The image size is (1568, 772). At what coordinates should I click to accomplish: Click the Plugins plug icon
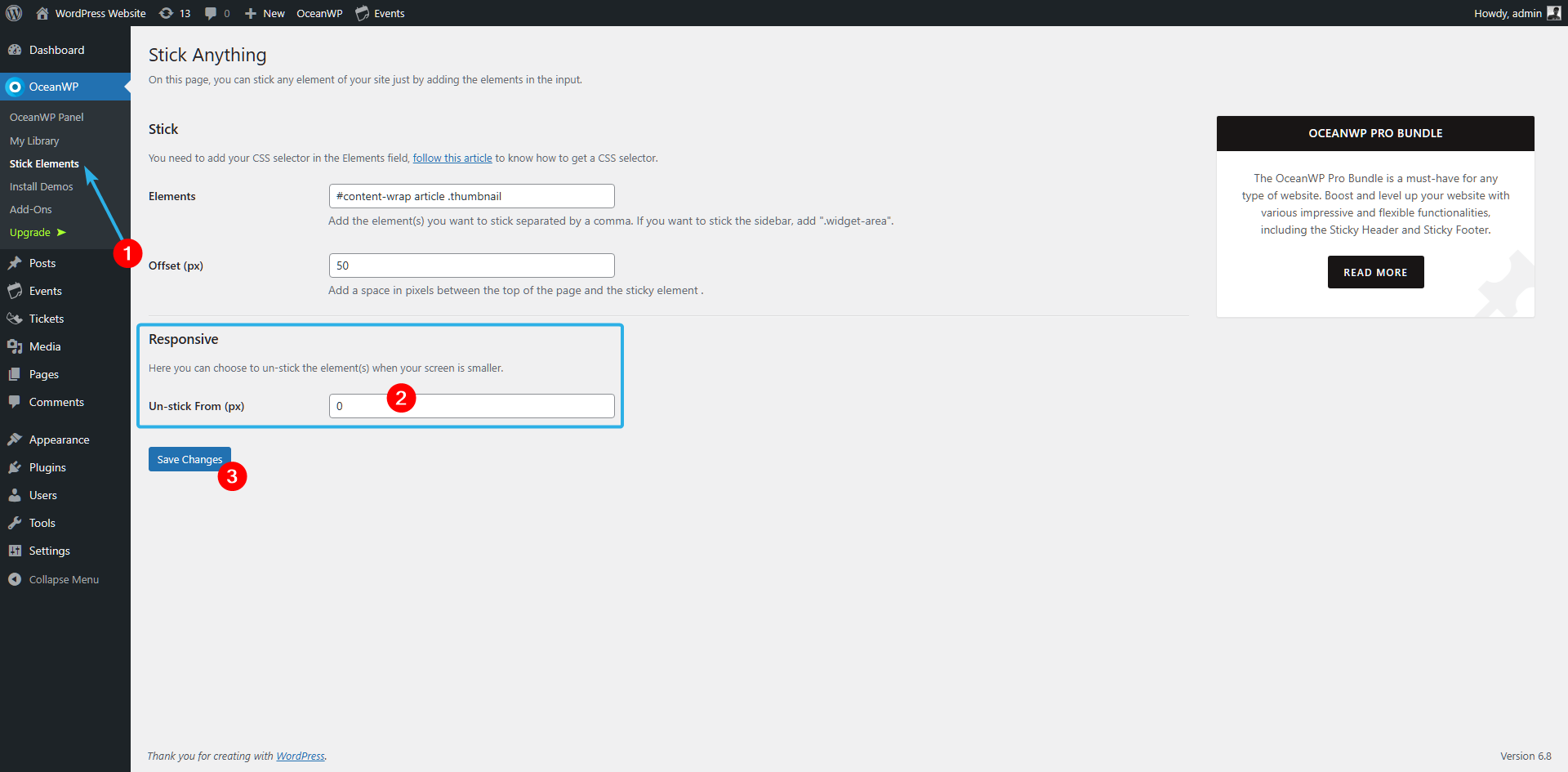pos(15,467)
